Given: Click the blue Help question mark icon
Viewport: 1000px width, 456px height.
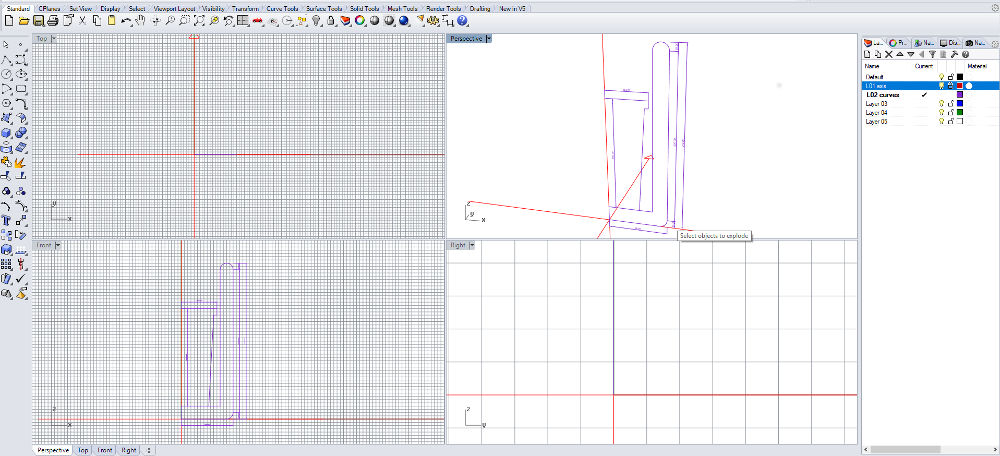Looking at the screenshot, I should (x=462, y=21).
